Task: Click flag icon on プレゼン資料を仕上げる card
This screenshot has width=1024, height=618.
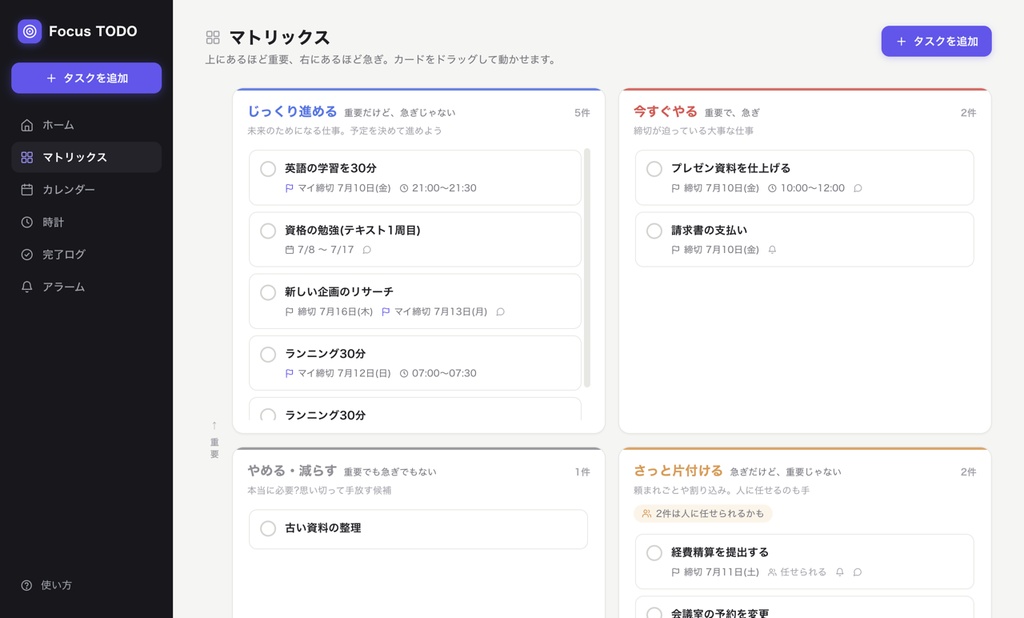Action: (675, 188)
